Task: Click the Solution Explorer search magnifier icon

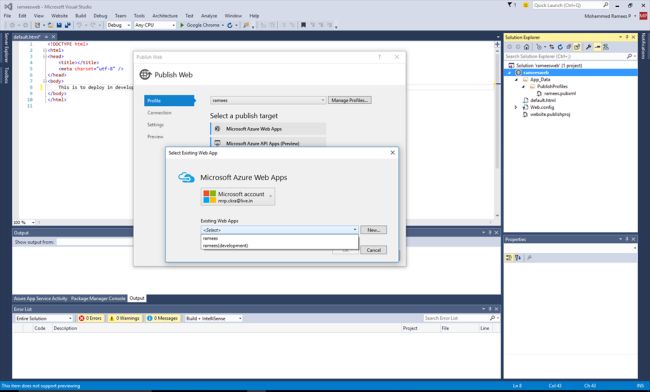Action: pos(629,56)
